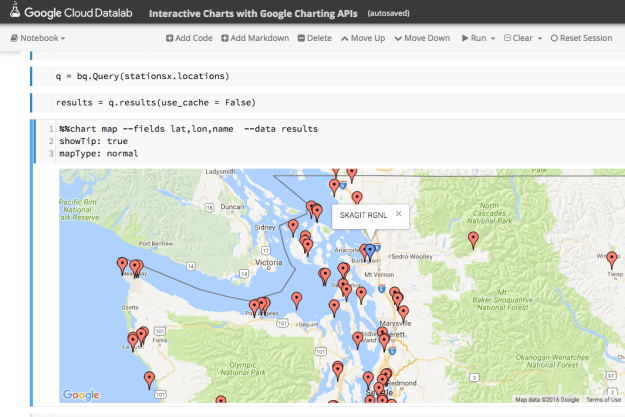Click the Duncan map label
The width and height of the screenshot is (625, 417).
[232, 207]
